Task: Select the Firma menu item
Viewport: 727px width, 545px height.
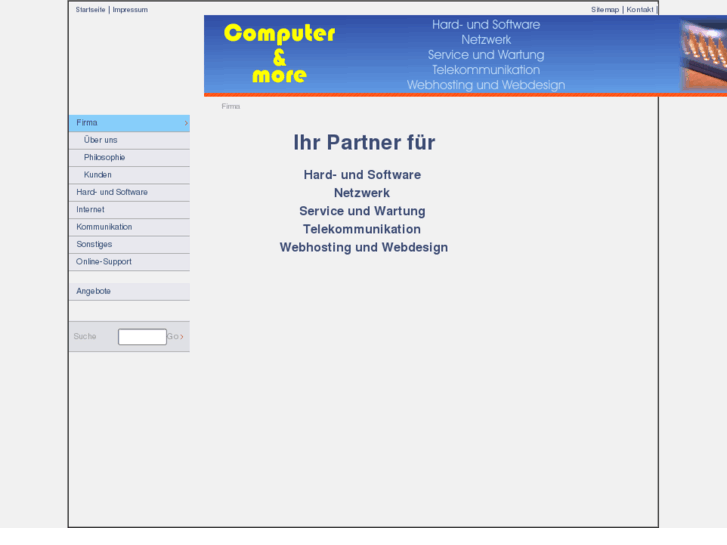Action: [x=129, y=123]
